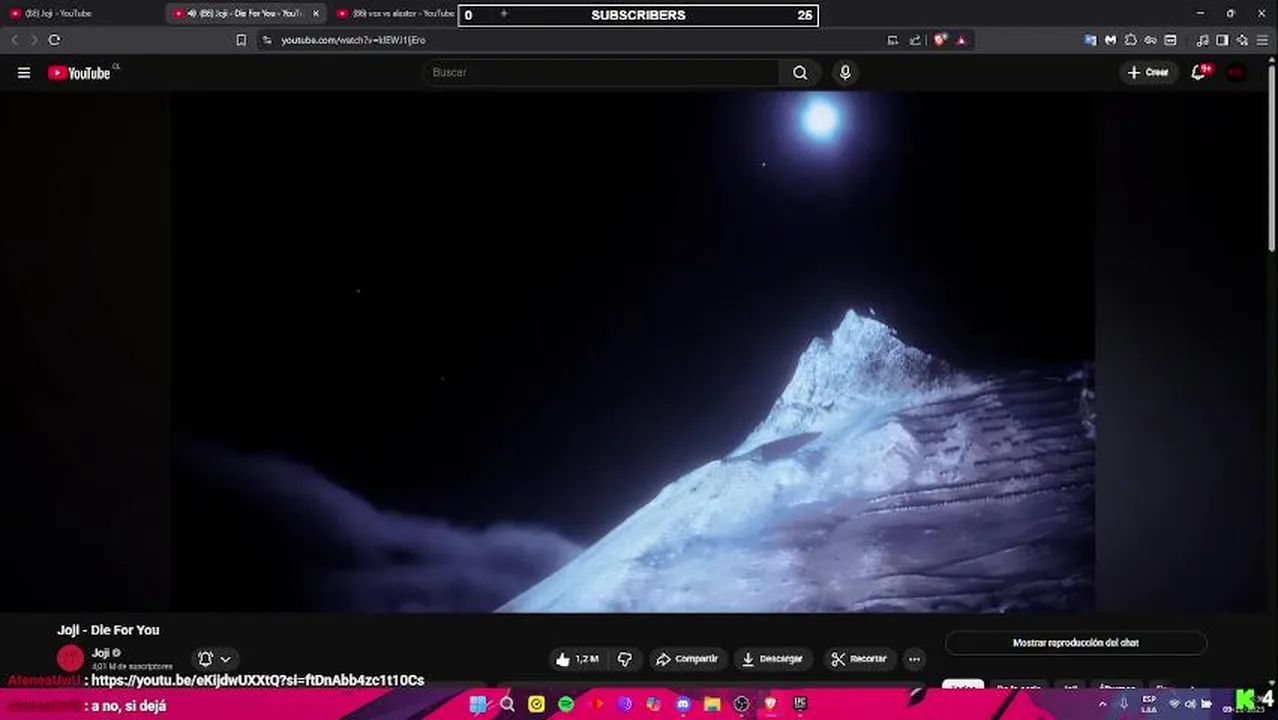Share the video via Compartir

[687, 659]
